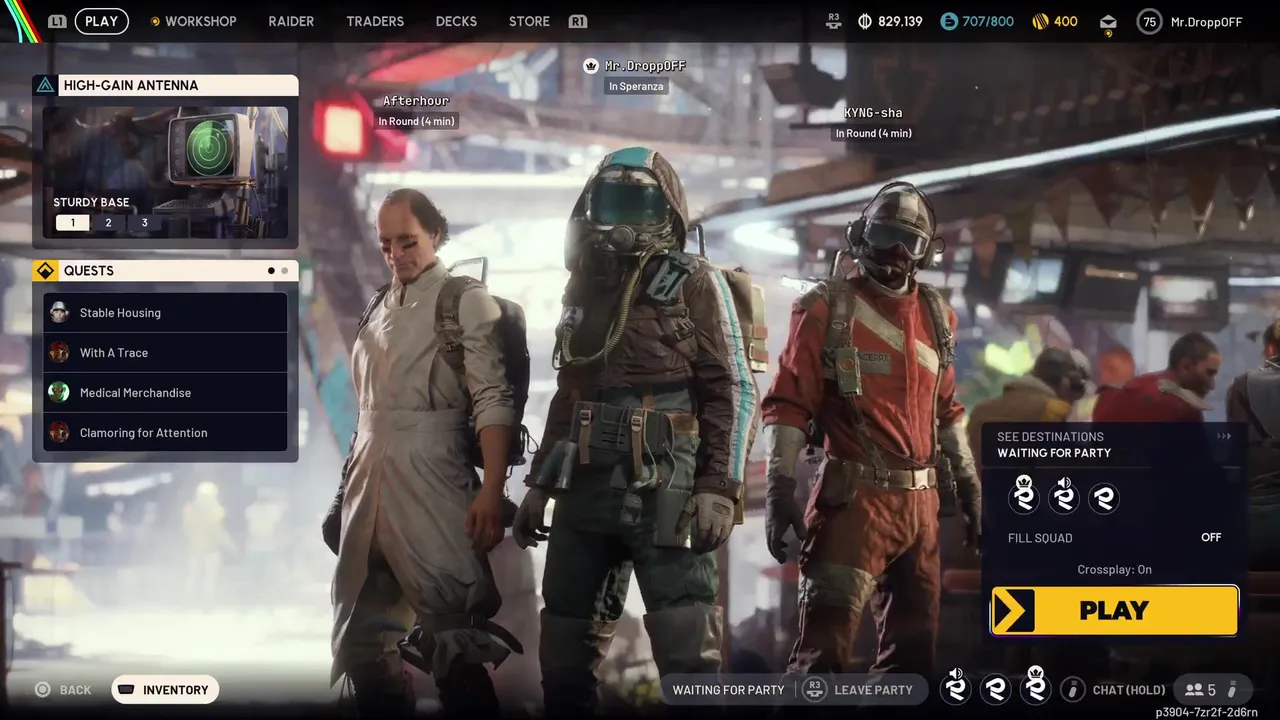Click the antenna radar monitor thumbnail
The width and height of the screenshot is (1280, 720).
coord(165,172)
